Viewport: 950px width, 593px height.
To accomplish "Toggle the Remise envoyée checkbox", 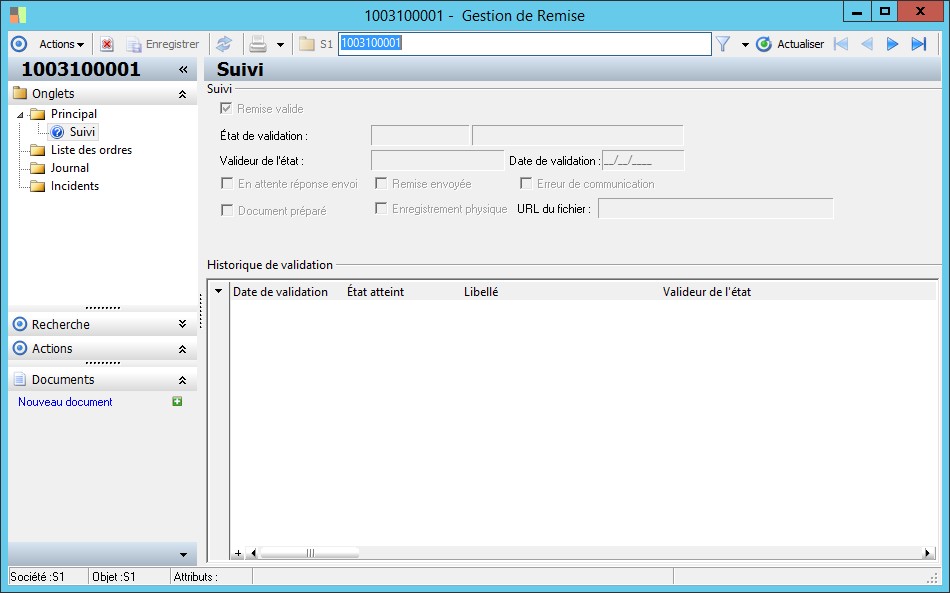I will pyautogui.click(x=382, y=184).
